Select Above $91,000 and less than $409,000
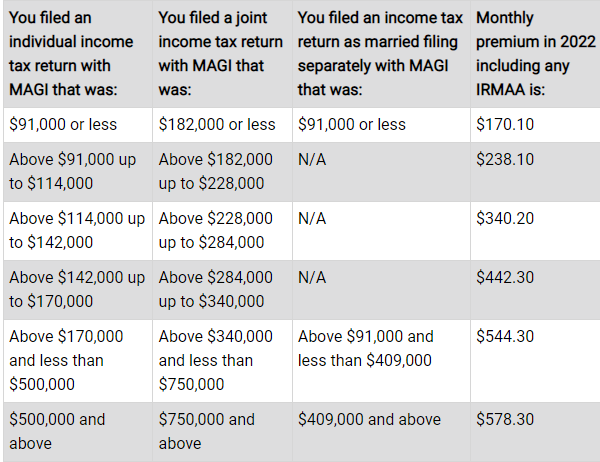The width and height of the screenshot is (600, 462). tap(381, 361)
